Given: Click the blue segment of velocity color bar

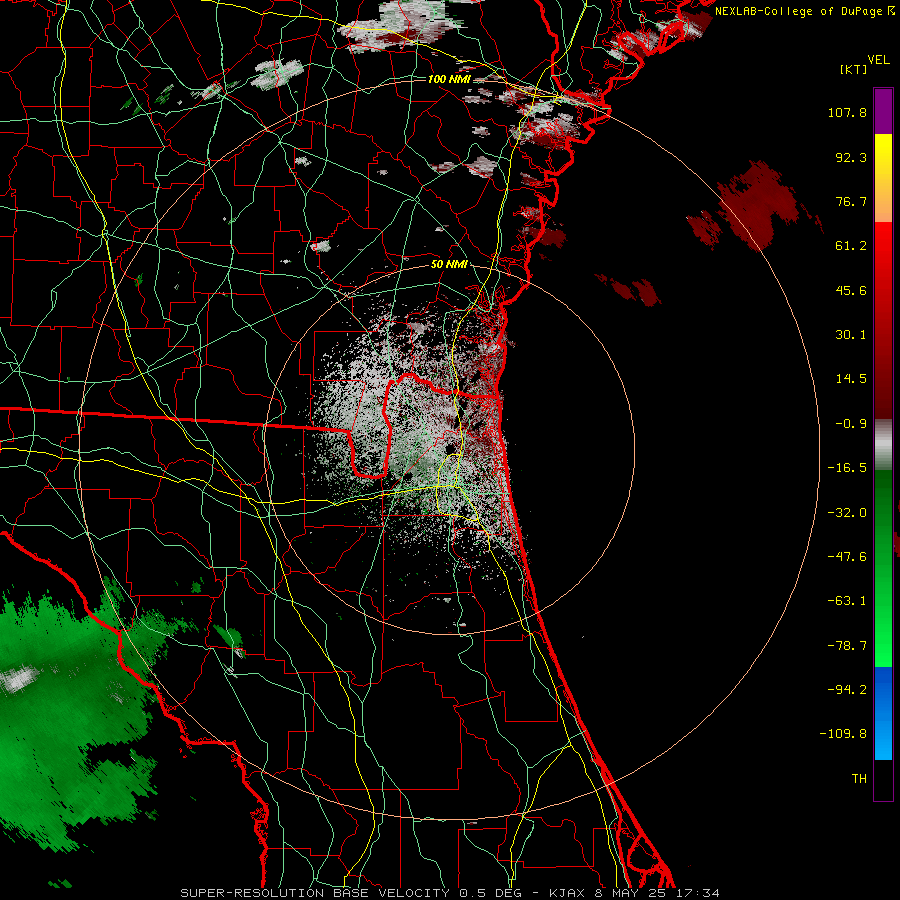Looking at the screenshot, I should 883,713.
